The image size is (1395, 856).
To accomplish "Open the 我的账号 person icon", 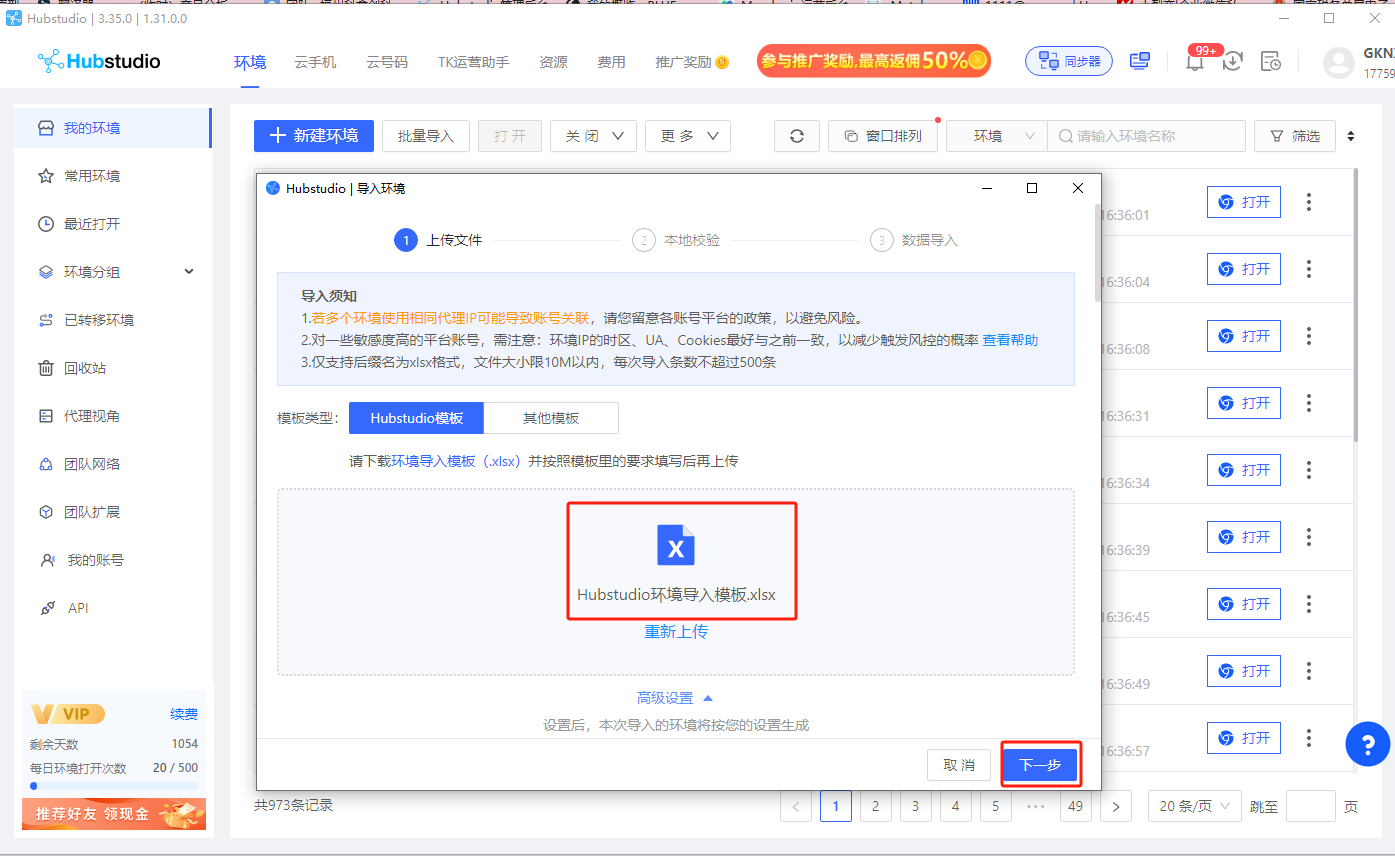I will pos(47,560).
